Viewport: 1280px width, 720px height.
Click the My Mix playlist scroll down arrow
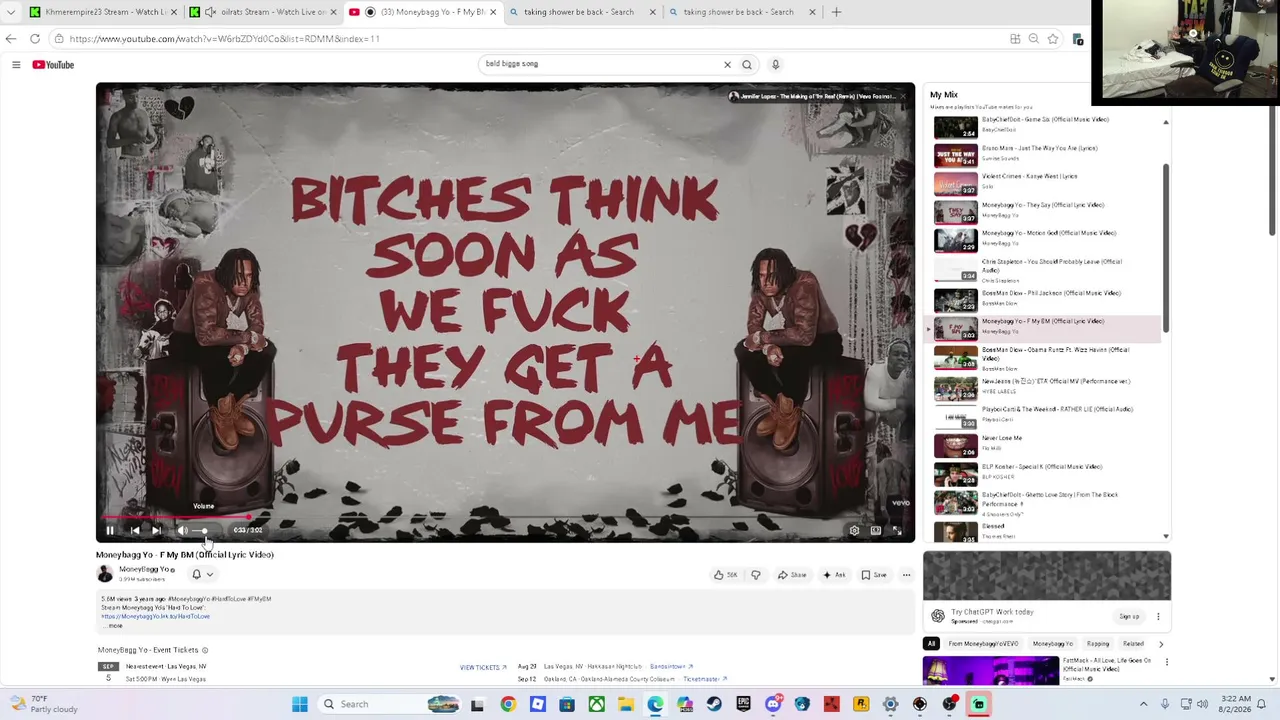[x=1166, y=537]
